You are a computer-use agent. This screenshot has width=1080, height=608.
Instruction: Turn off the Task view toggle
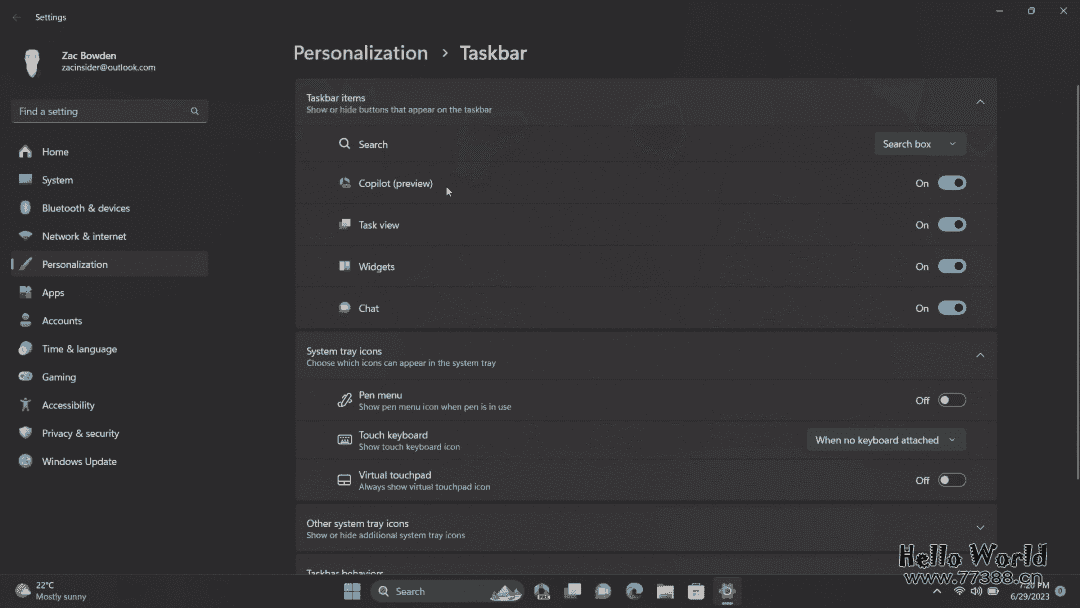click(x=952, y=224)
